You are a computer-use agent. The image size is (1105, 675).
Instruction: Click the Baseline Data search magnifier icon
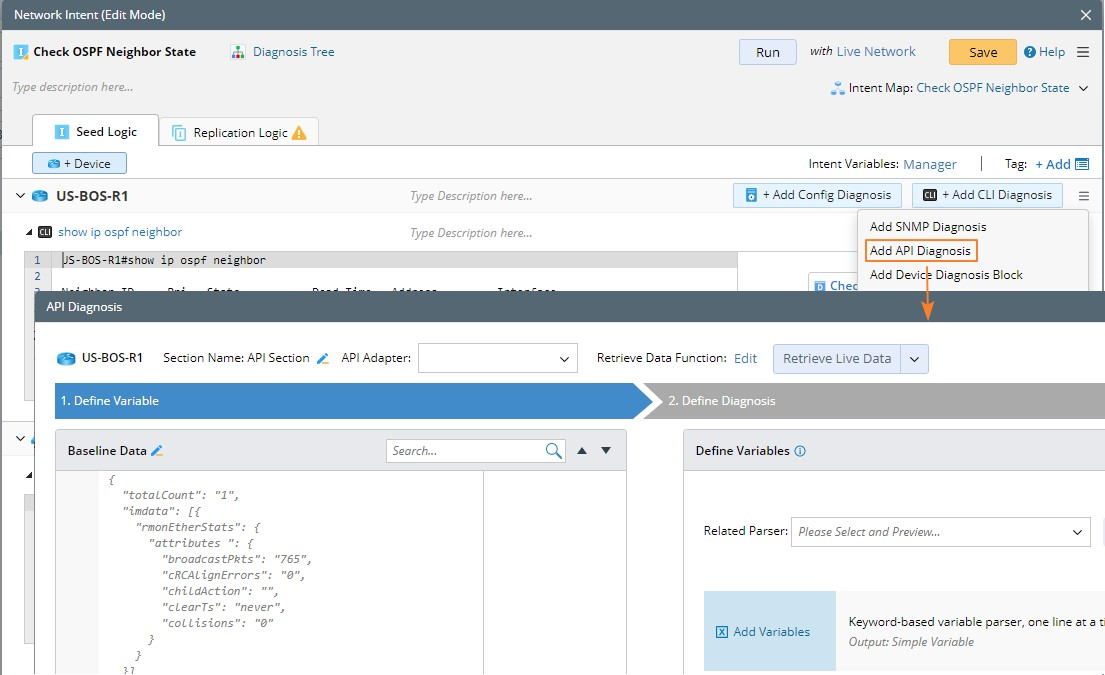click(554, 450)
